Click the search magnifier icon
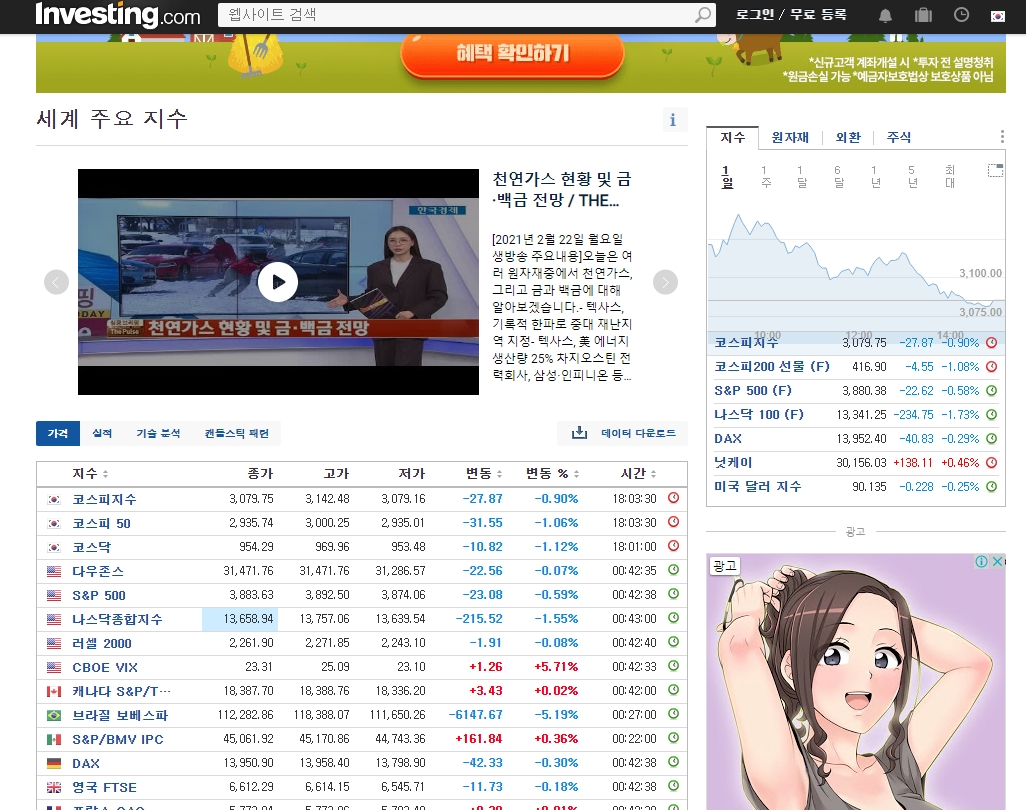Screen dimensions: 1026x810 pos(703,14)
